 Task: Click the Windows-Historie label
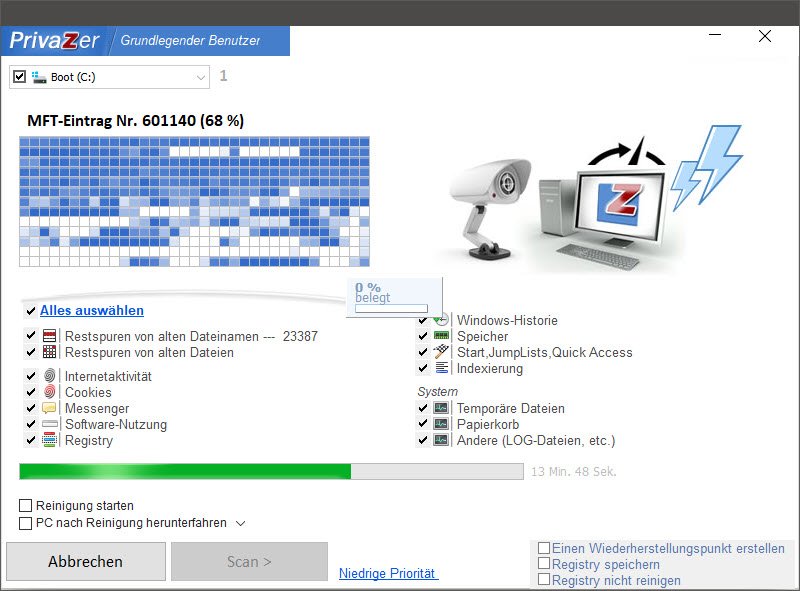(507, 321)
